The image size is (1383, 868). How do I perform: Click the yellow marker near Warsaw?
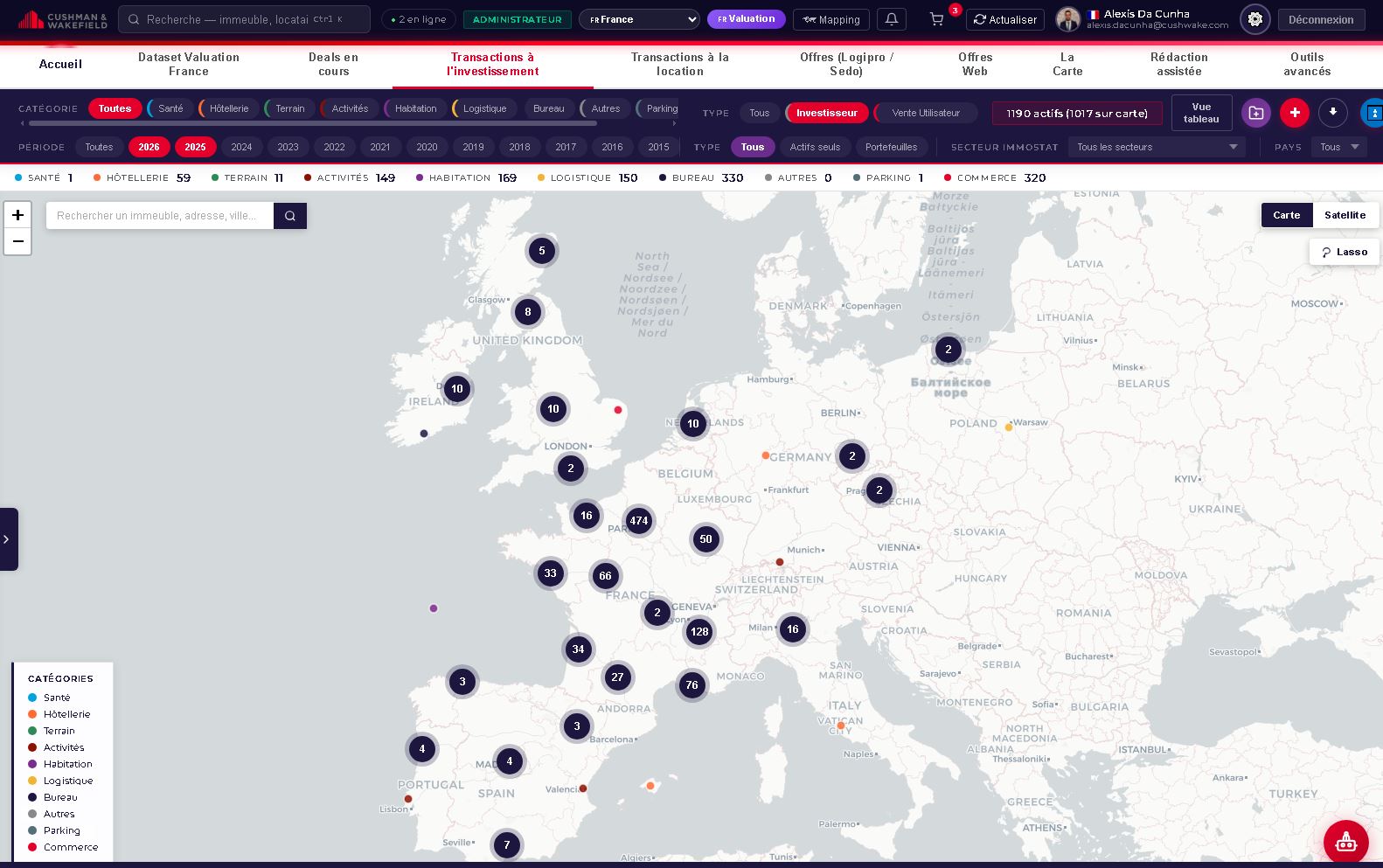[1009, 427]
